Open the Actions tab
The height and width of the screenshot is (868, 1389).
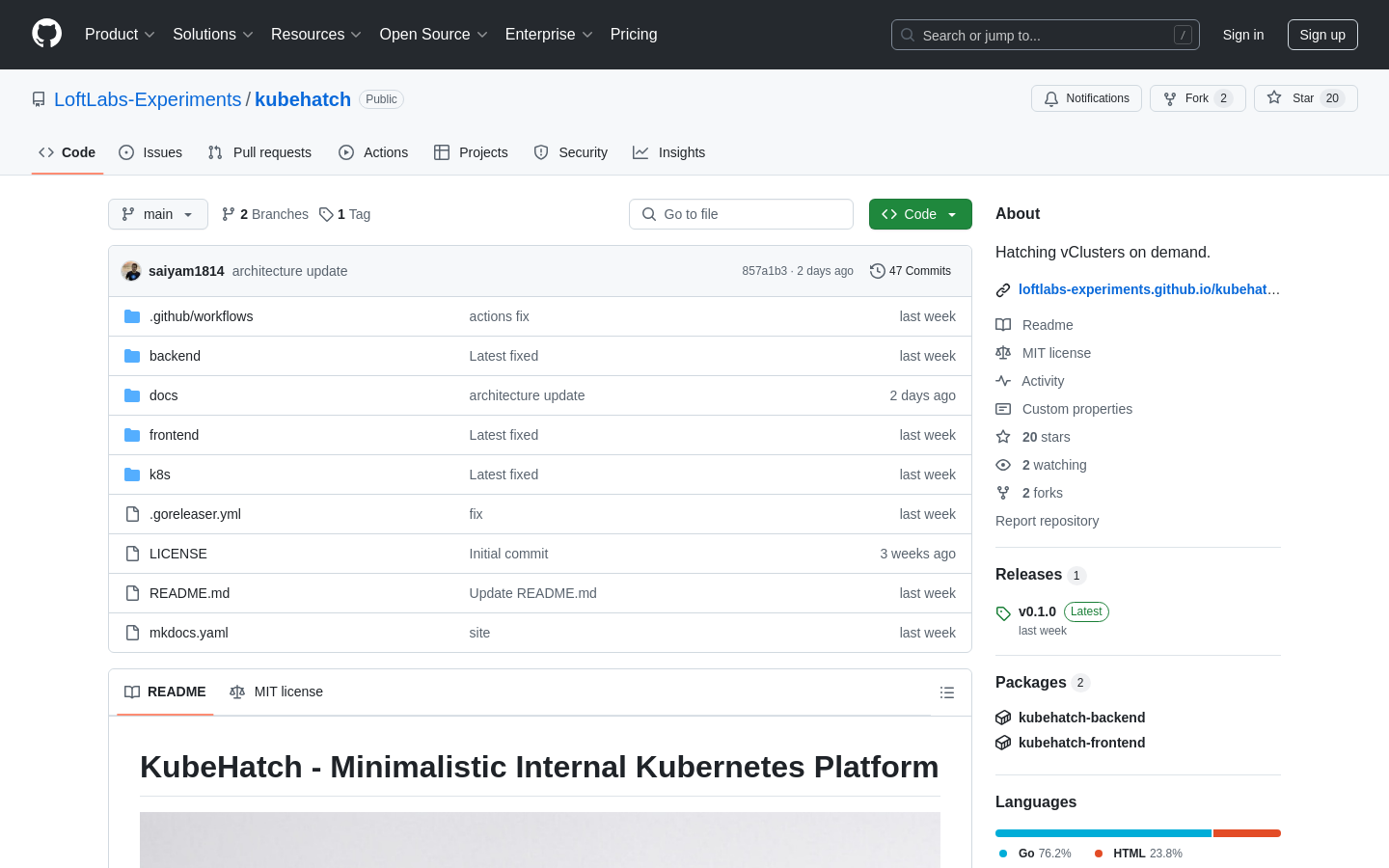point(373,152)
